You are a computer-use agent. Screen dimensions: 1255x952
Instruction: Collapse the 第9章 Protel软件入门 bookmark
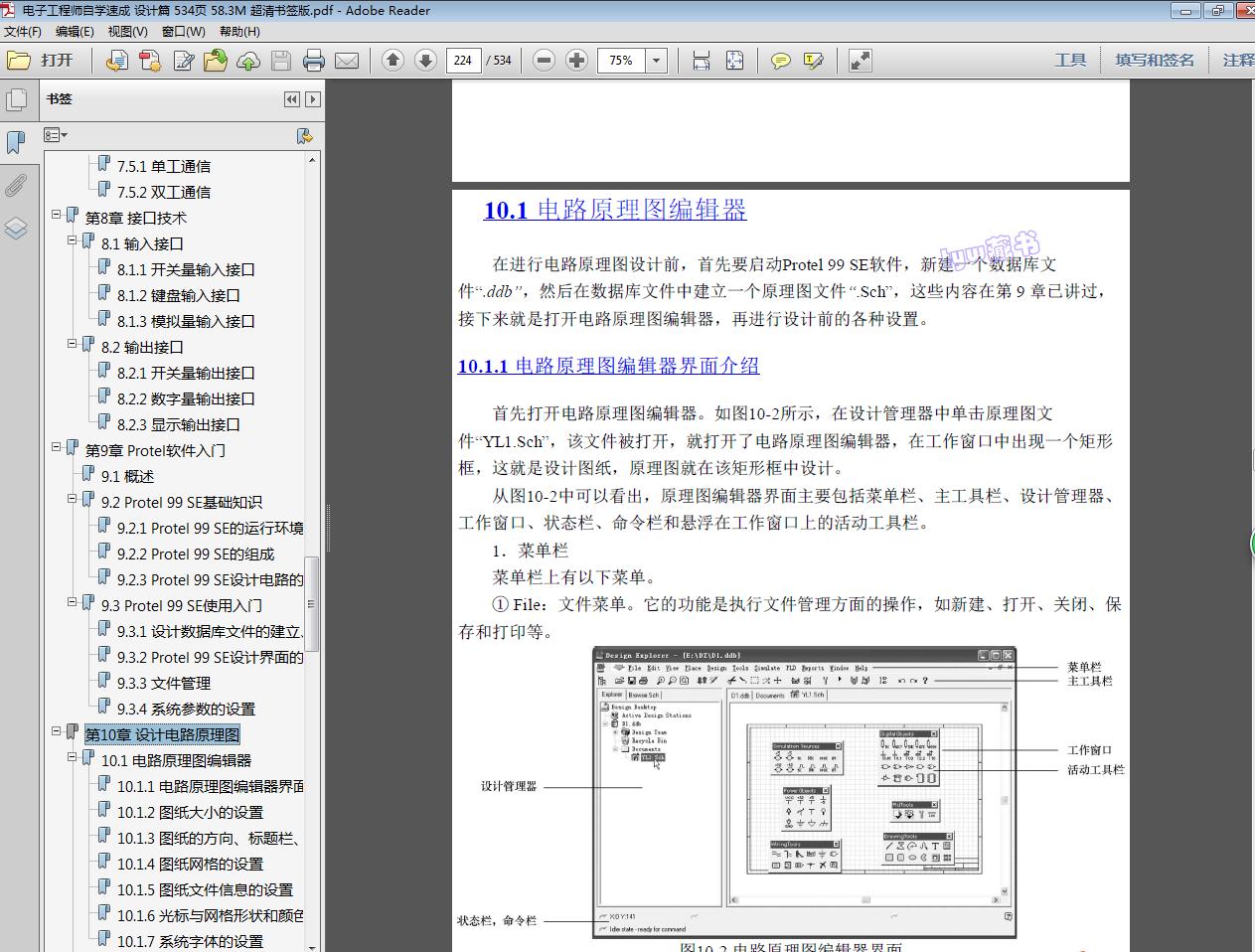point(57,447)
